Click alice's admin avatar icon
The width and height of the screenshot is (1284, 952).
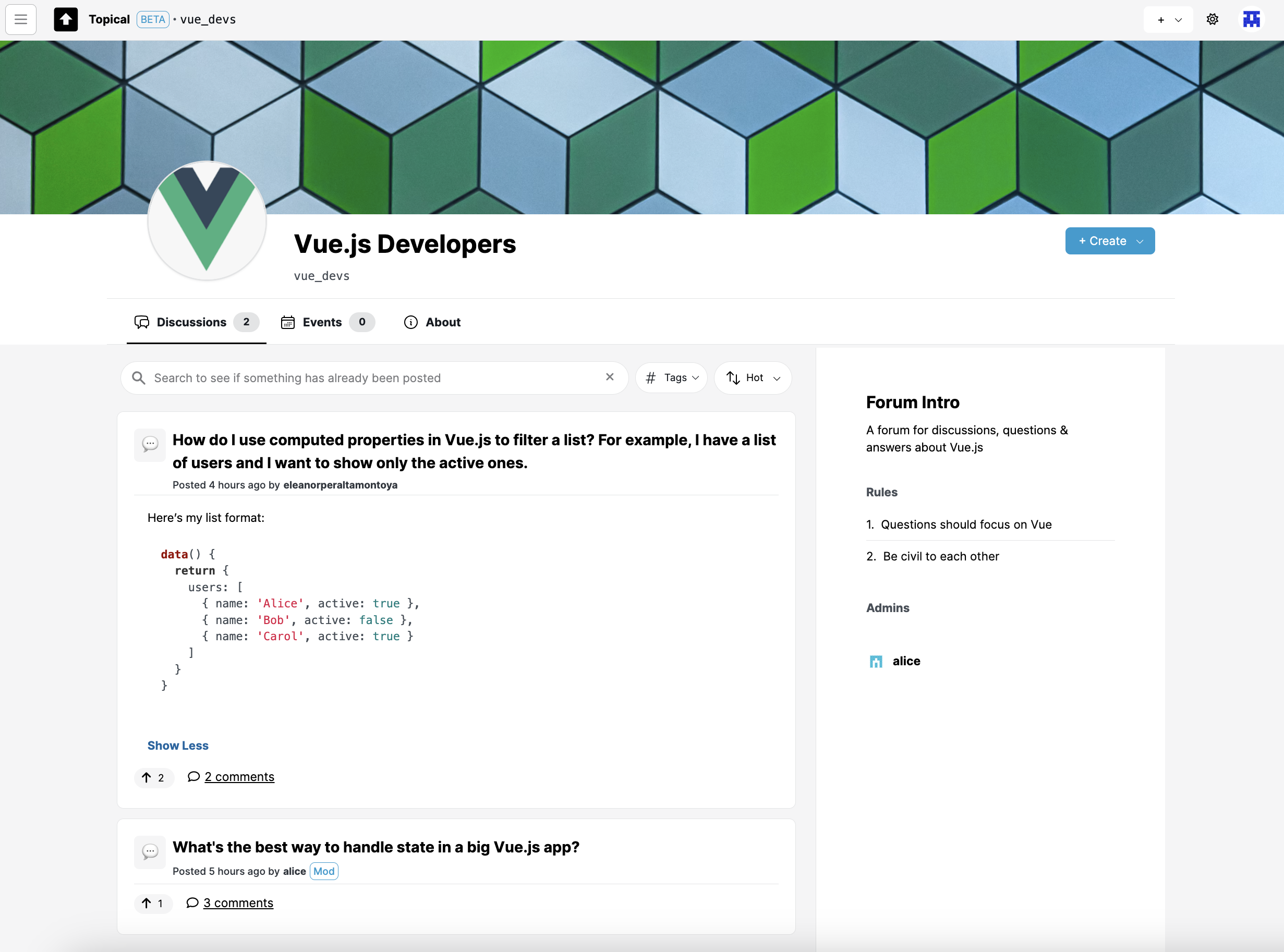pyautogui.click(x=876, y=661)
